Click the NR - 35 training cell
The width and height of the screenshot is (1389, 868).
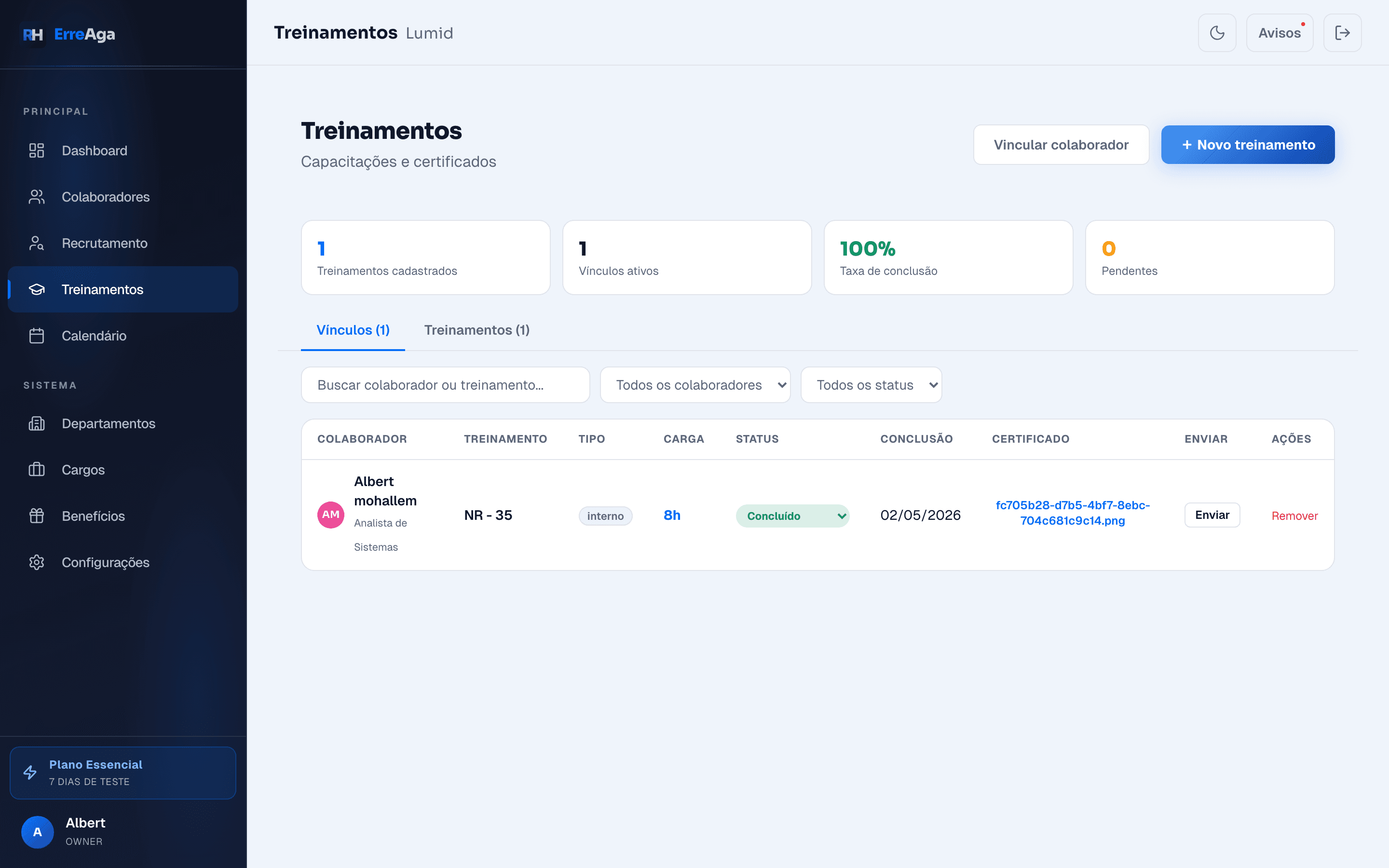coord(488,515)
